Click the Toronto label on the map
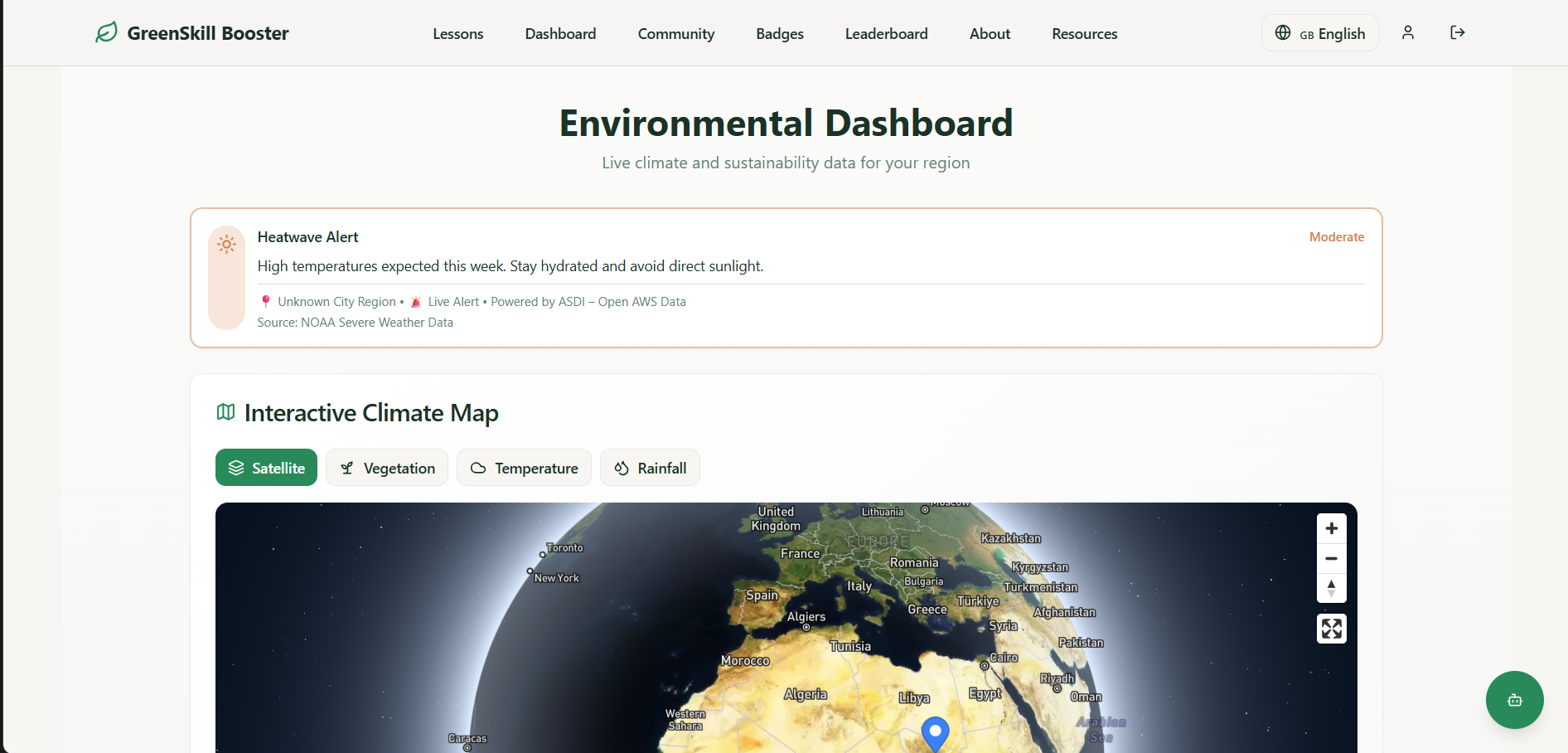Screen dimensions: 1568x753 click(x=565, y=548)
